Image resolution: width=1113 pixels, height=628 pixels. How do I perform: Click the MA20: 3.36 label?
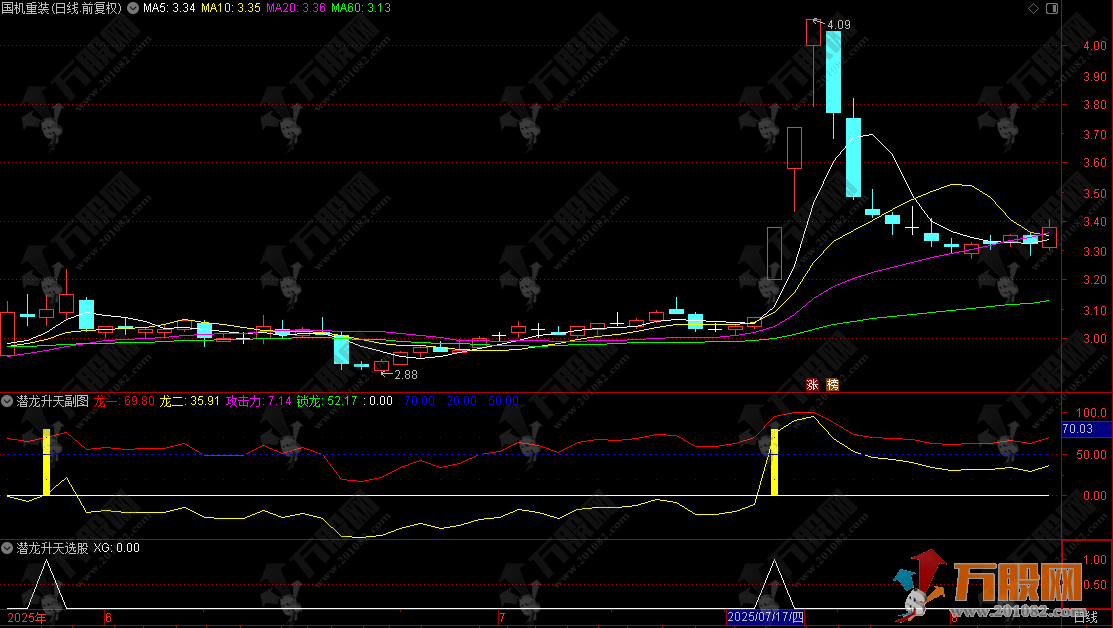coord(296,9)
